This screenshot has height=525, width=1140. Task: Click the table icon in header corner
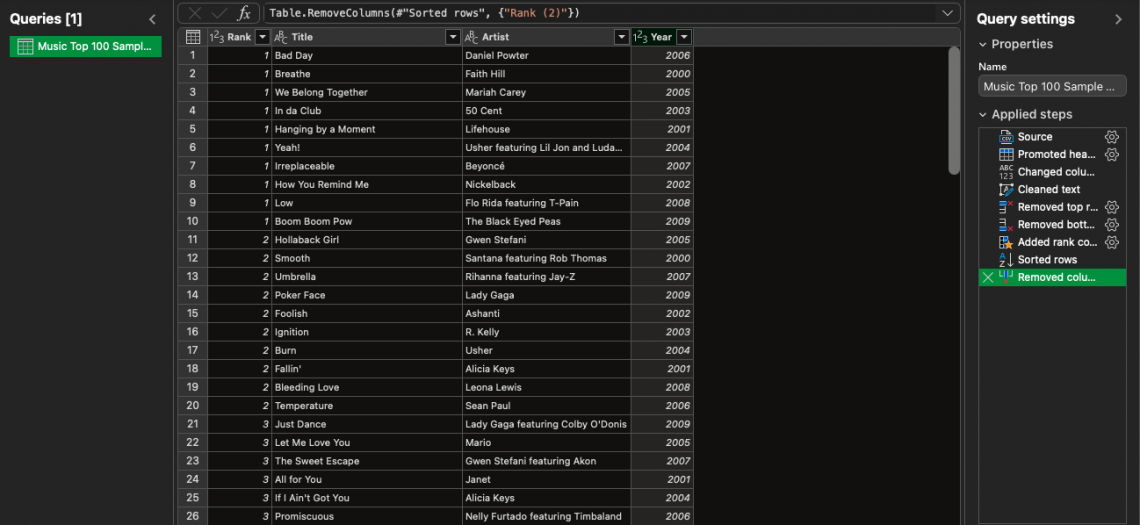193,37
